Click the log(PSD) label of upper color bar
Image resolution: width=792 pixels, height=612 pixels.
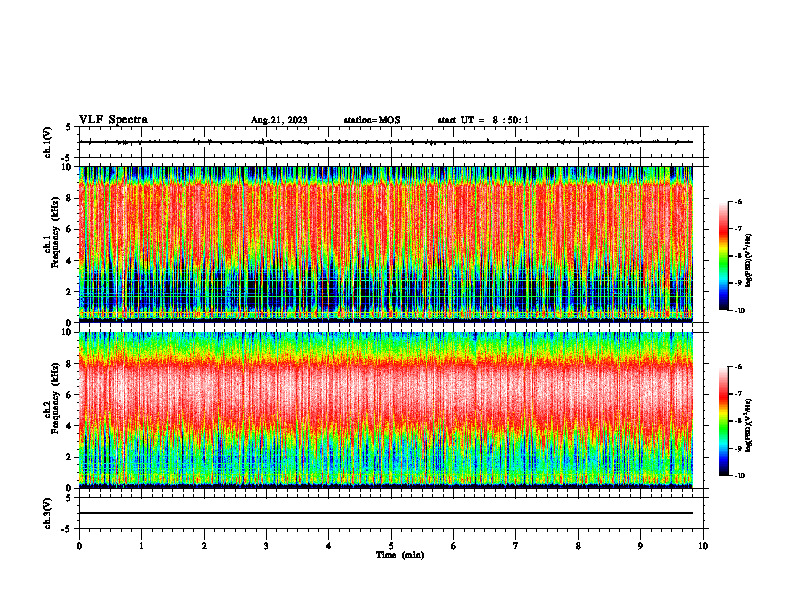[749, 261]
